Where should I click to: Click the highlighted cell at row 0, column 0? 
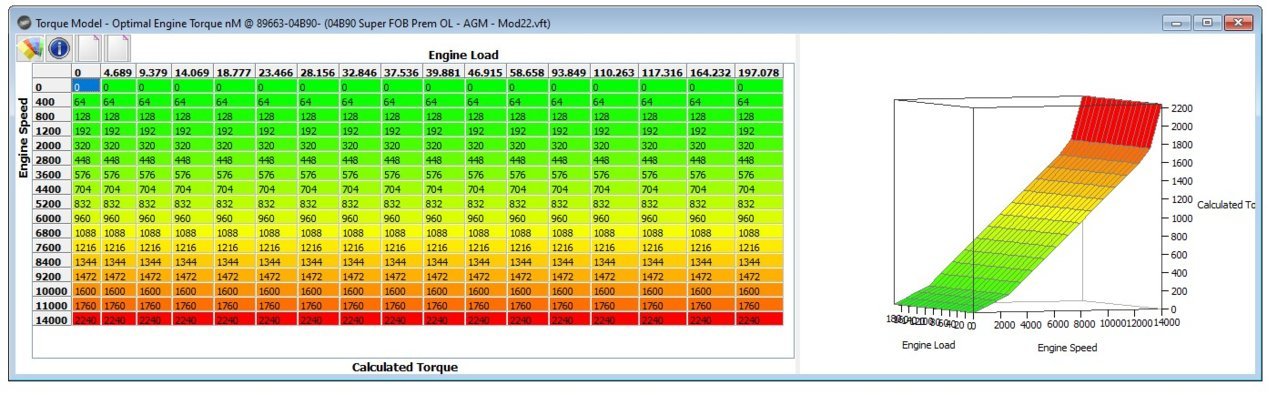tap(85, 87)
